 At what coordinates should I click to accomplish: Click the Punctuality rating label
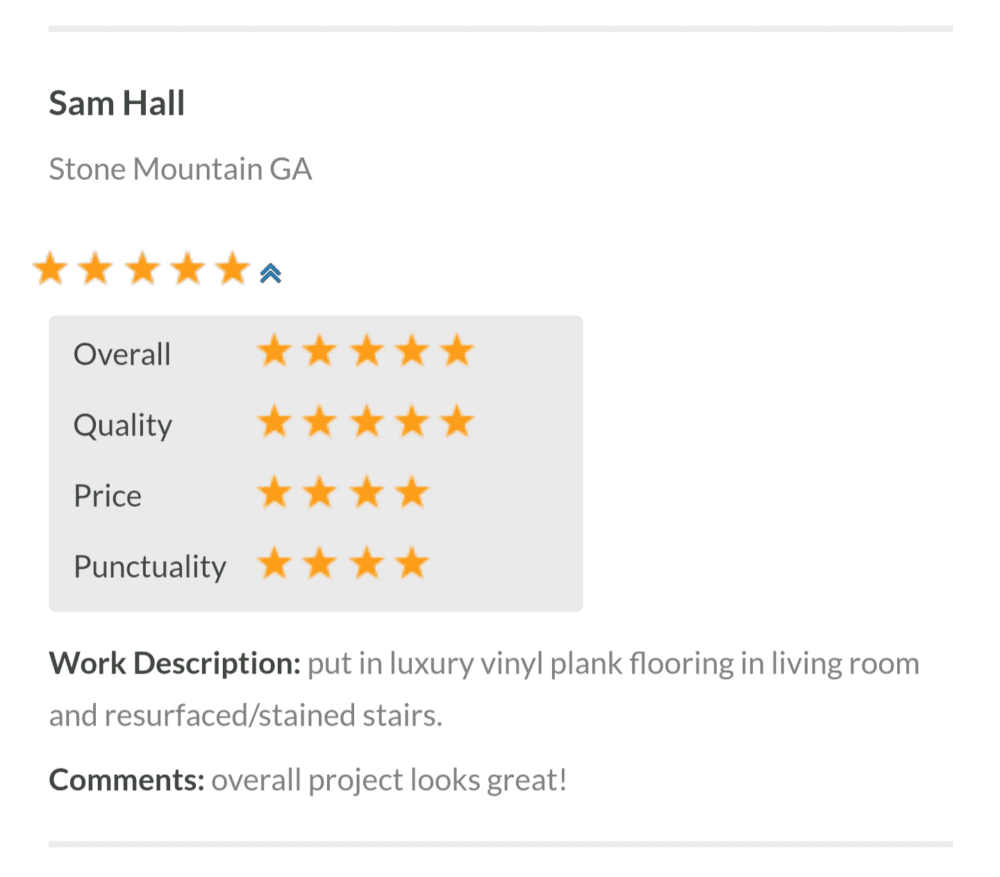pos(149,567)
